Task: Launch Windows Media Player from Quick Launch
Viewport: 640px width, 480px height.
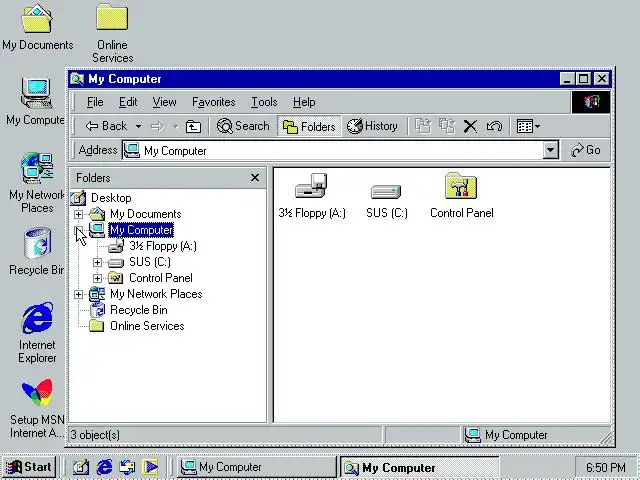Action: coord(150,467)
